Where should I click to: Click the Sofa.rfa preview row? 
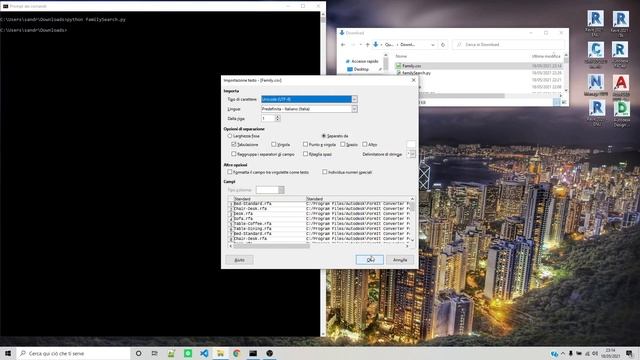point(243,218)
